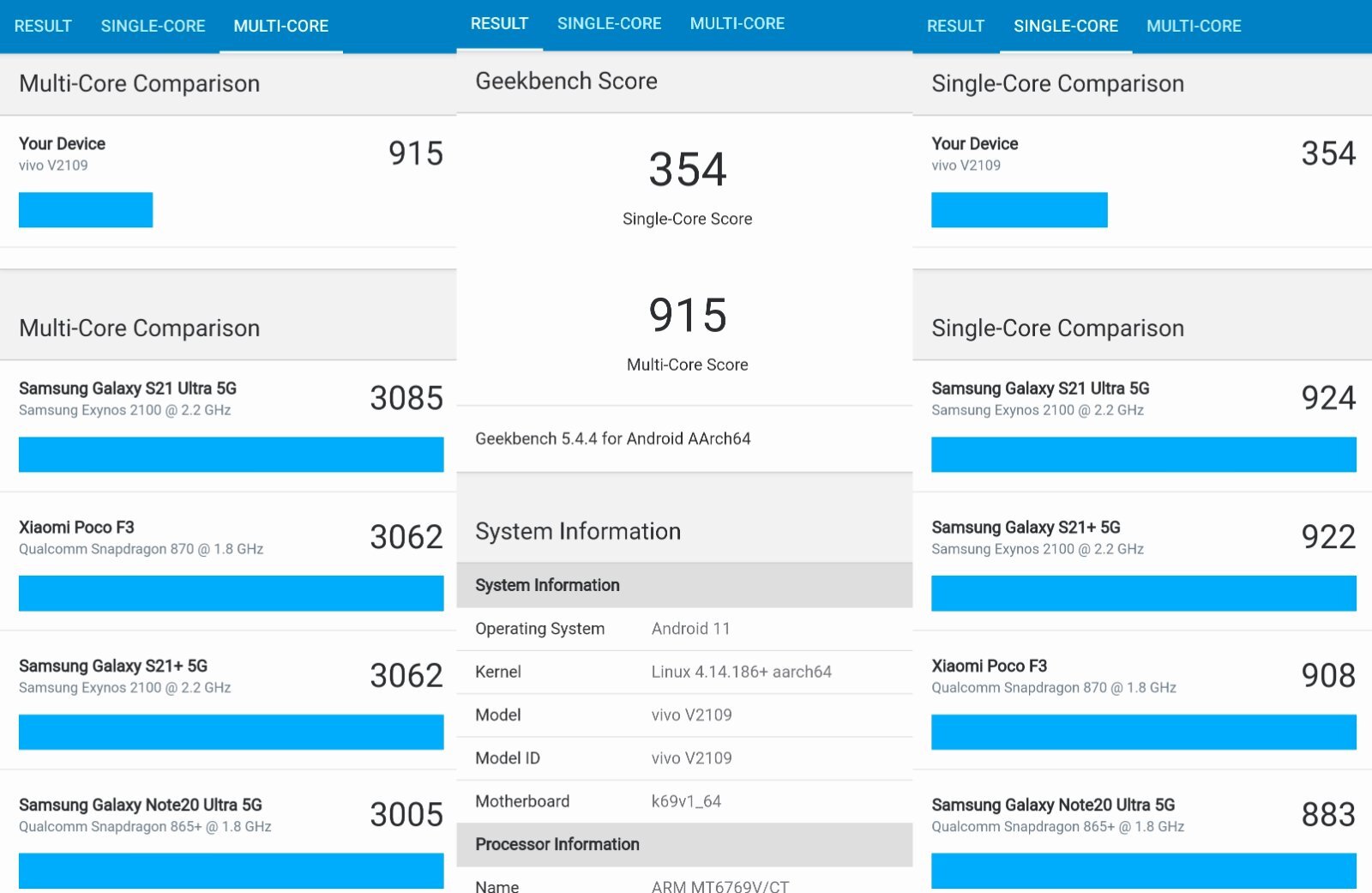The height and width of the screenshot is (893, 1372).
Task: Click Model value vivo V2109
Action: 691,715
